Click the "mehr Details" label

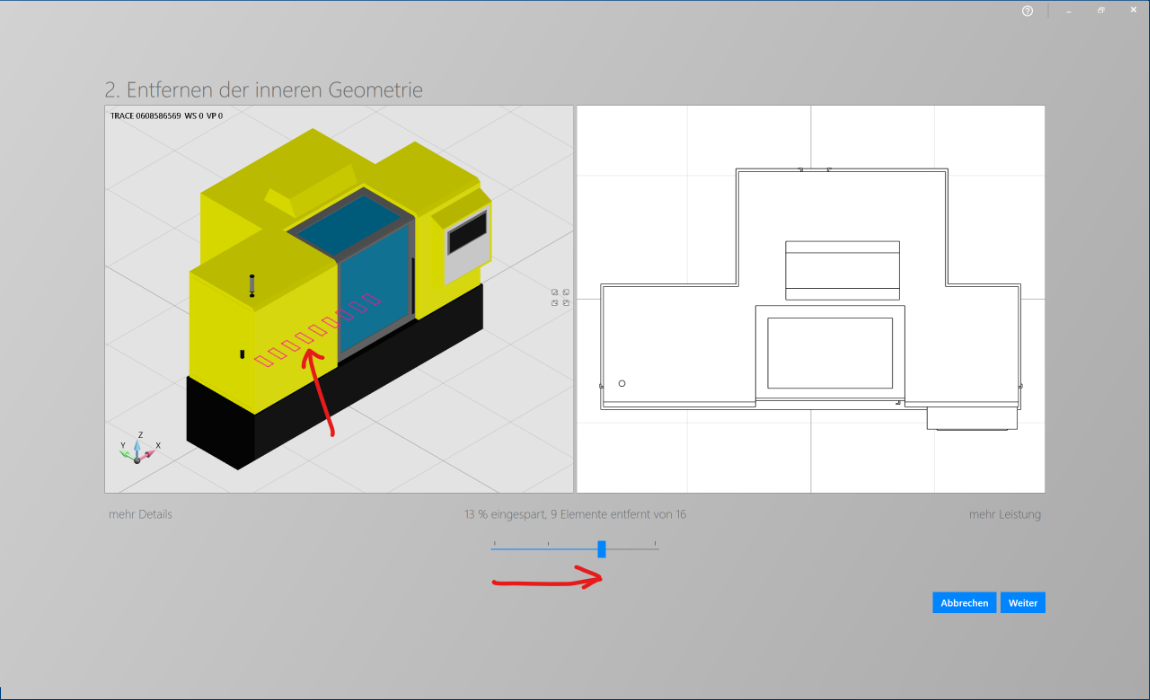coord(140,514)
